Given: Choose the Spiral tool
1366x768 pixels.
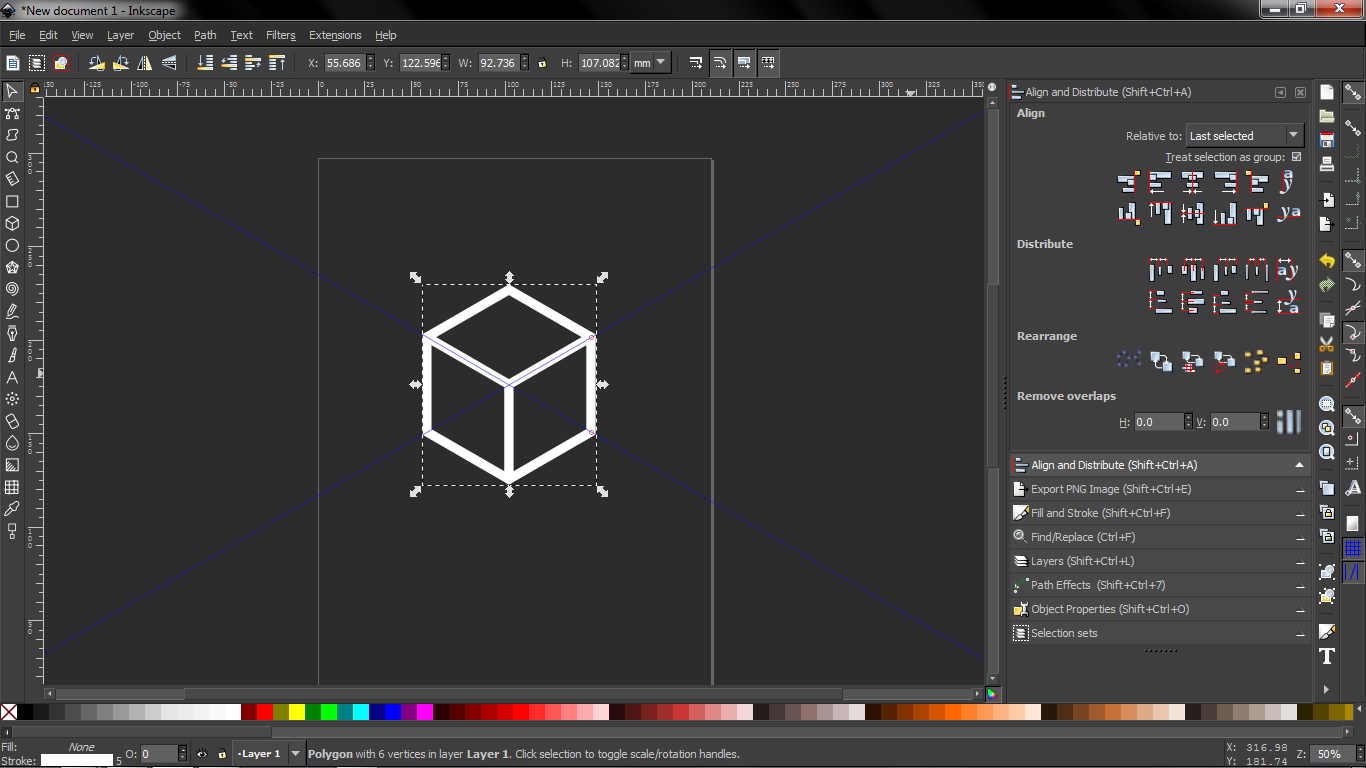Looking at the screenshot, I should click(x=12, y=289).
